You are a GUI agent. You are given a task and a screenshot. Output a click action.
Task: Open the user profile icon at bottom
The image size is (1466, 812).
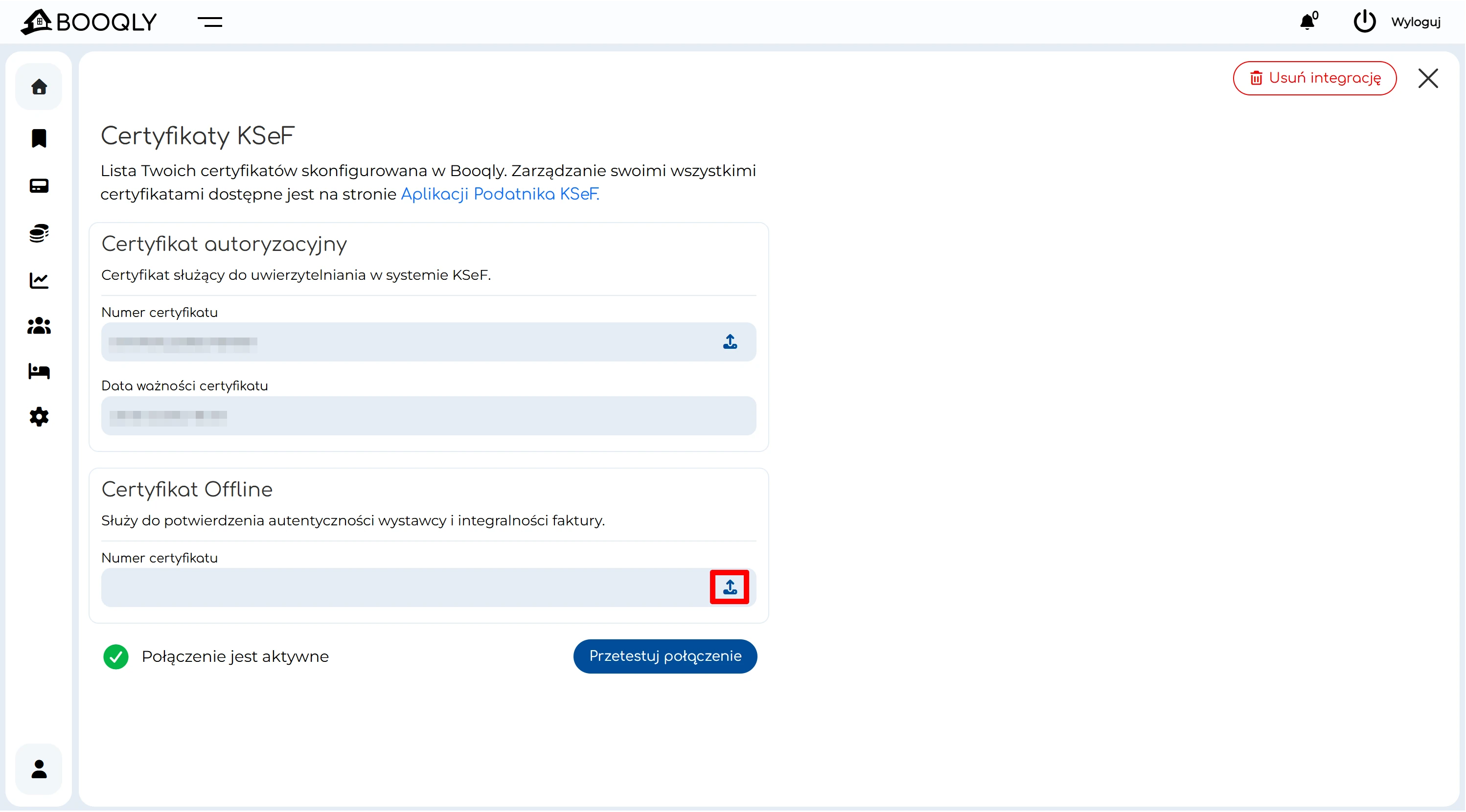tap(39, 769)
